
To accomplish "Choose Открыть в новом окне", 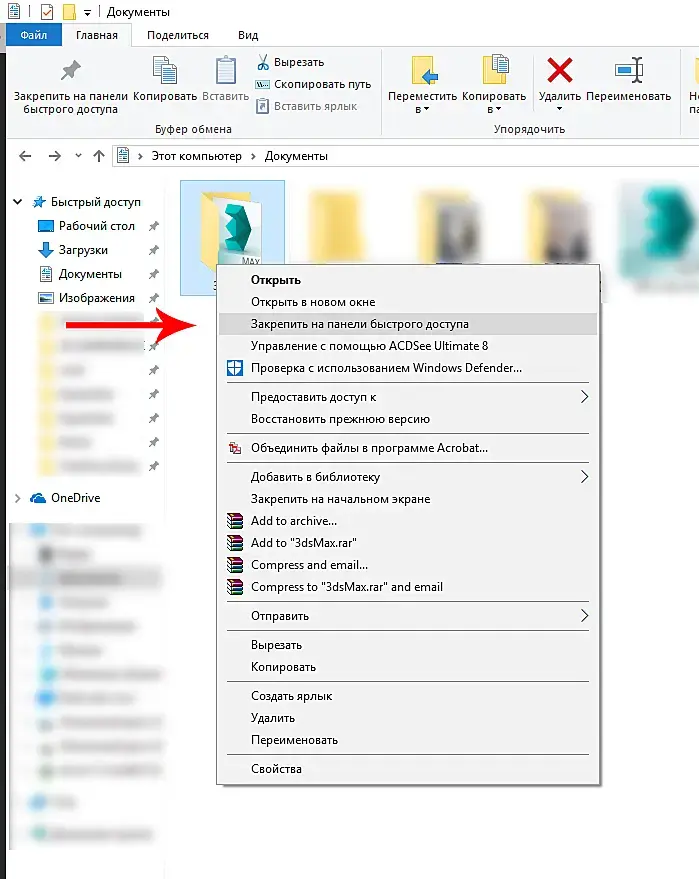I will [x=408, y=302].
